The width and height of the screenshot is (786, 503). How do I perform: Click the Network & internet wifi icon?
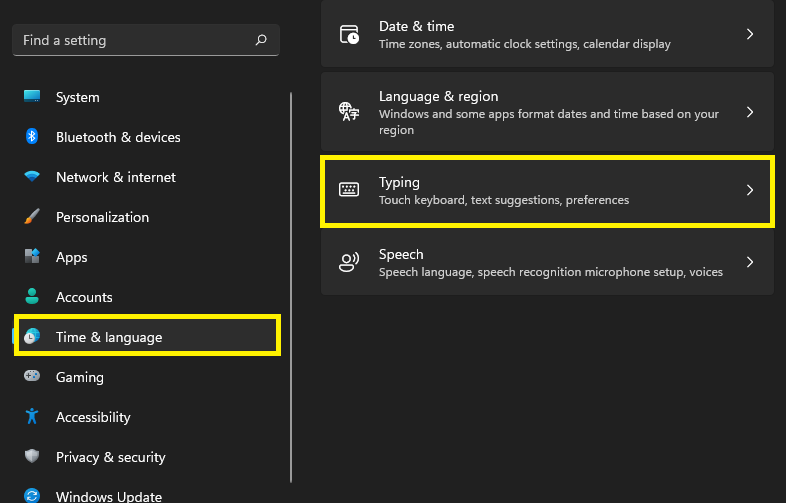[32, 177]
